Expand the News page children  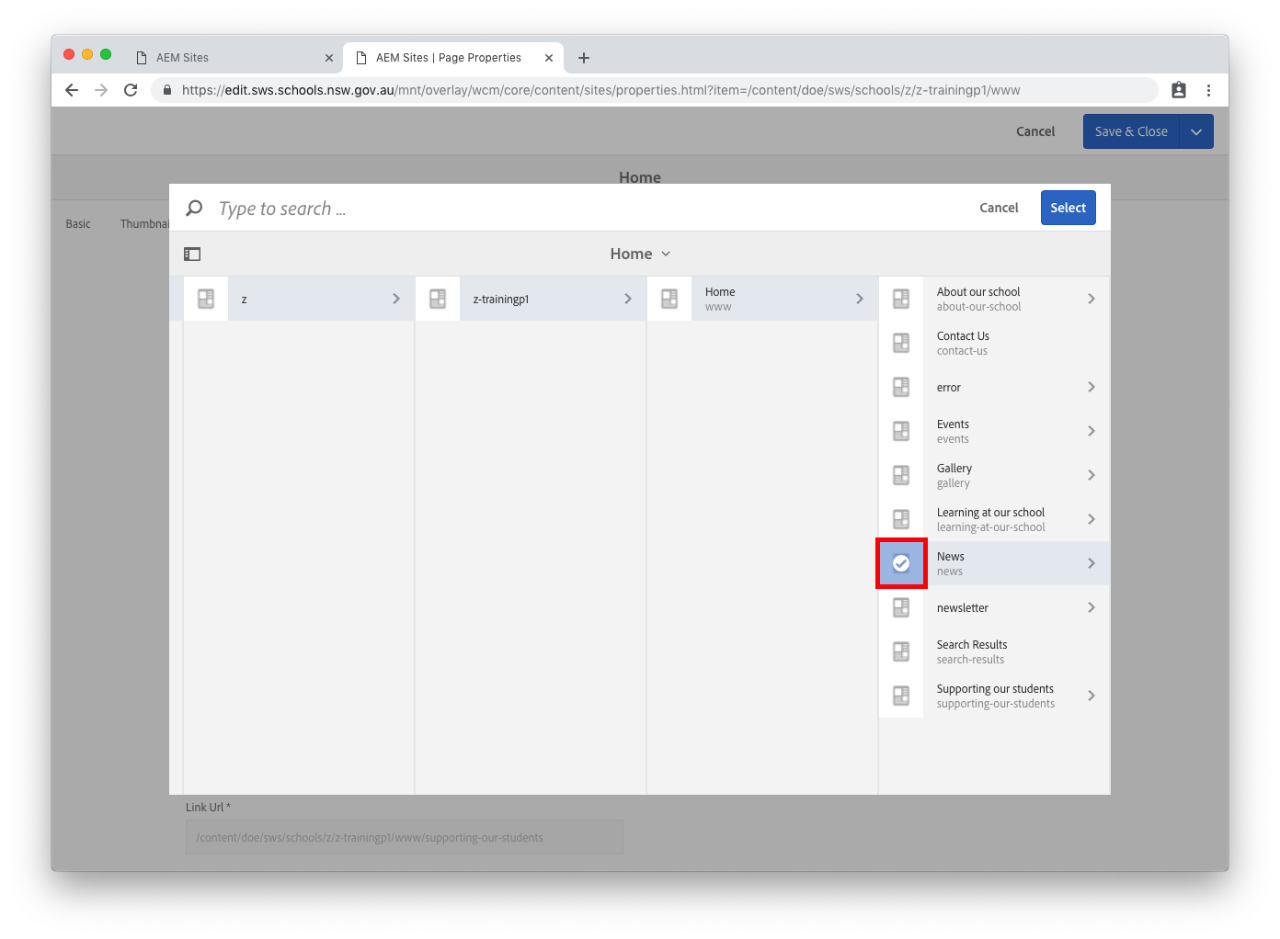point(1091,563)
